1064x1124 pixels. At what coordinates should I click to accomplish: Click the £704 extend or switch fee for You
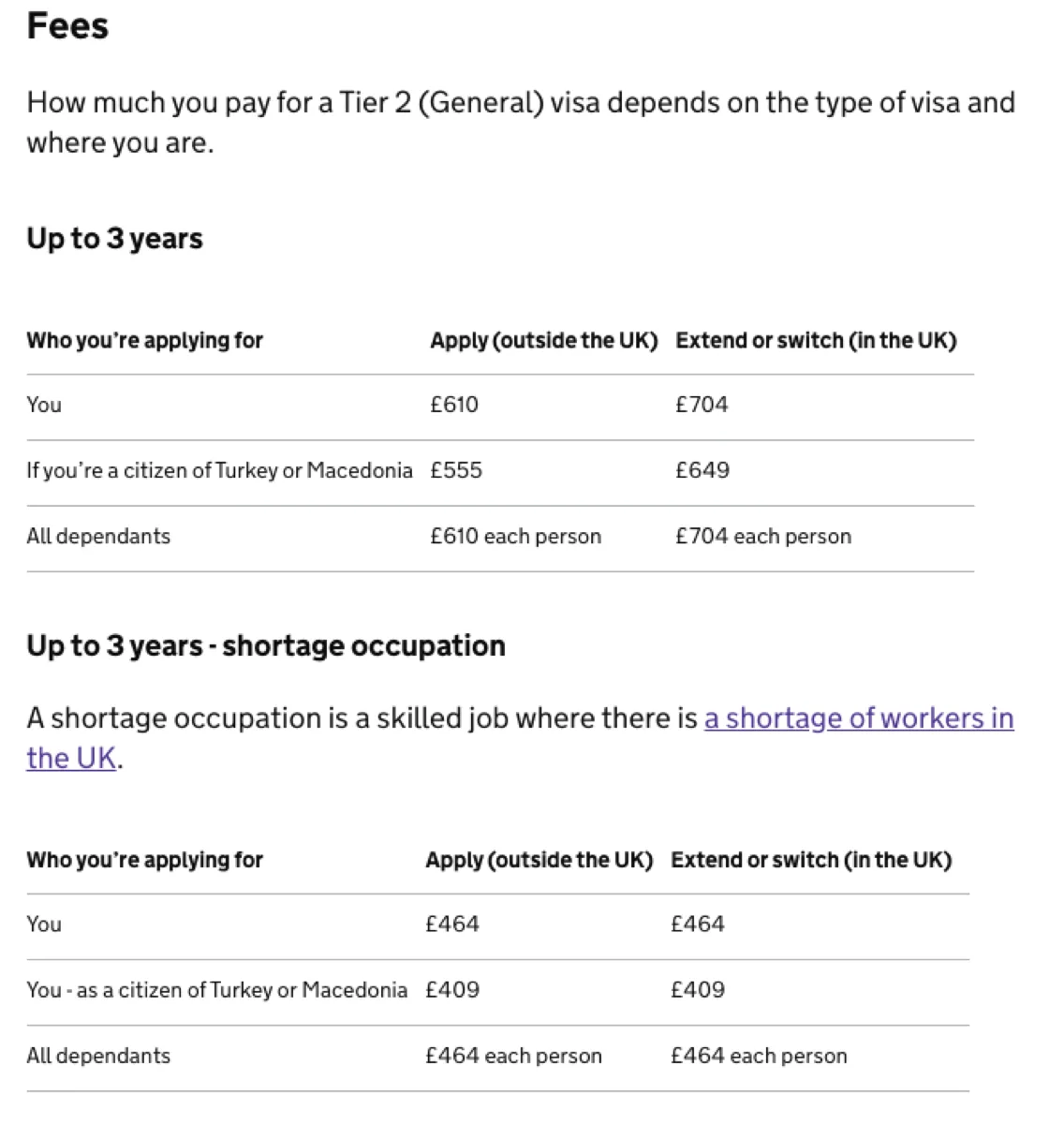[x=702, y=405]
